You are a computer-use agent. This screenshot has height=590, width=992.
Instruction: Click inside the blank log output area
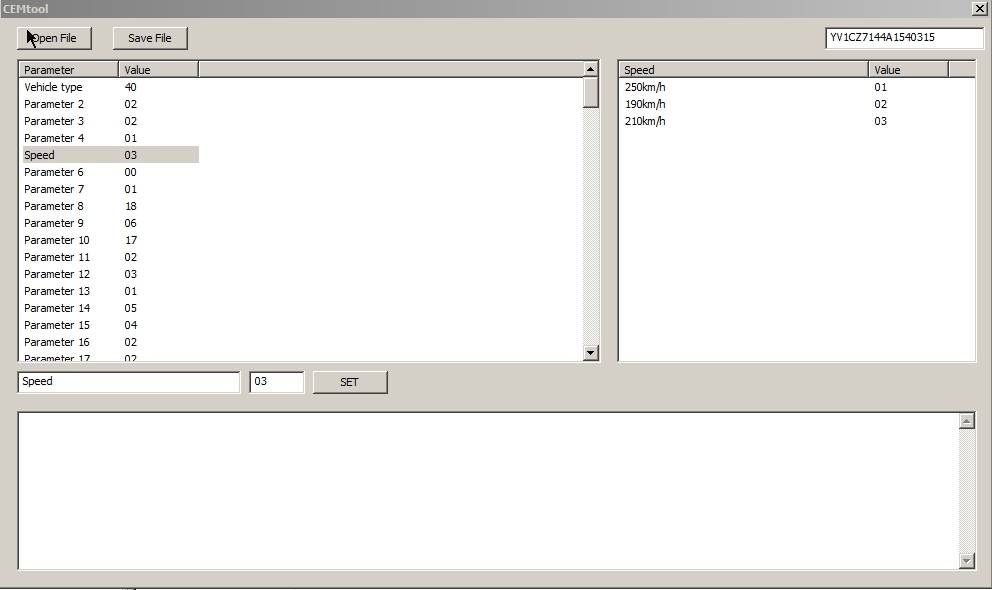pyautogui.click(x=490, y=485)
